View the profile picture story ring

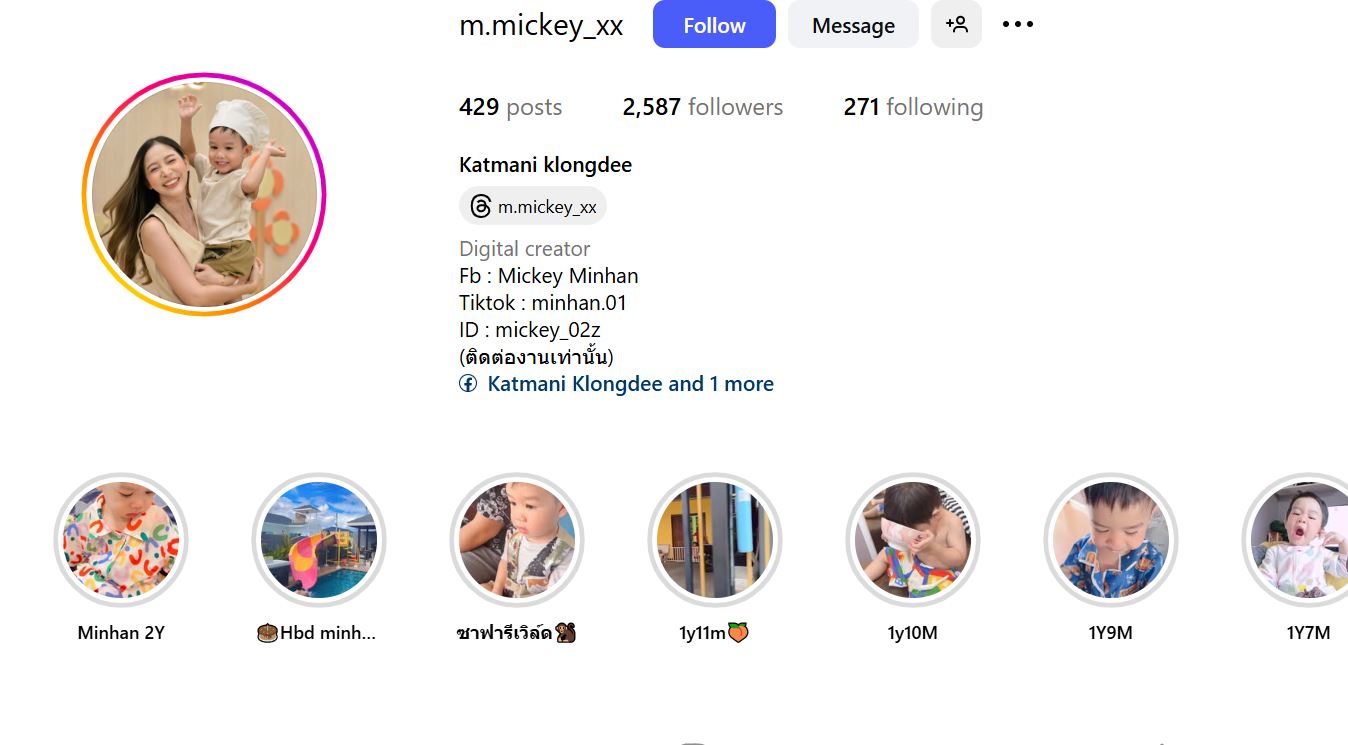204,194
